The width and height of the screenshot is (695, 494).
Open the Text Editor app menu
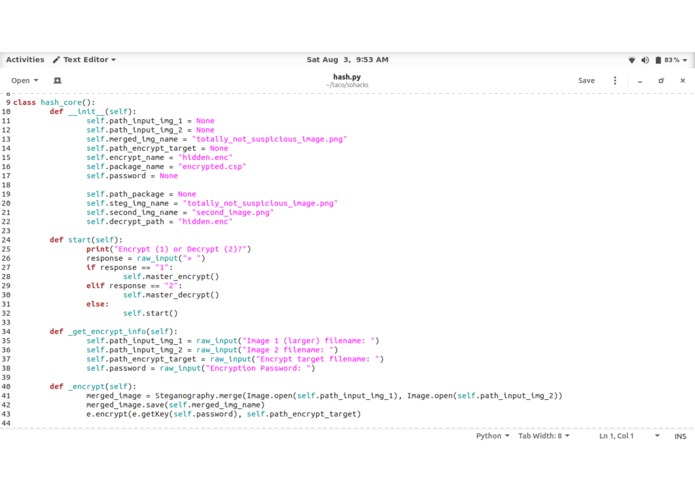pyautogui.click(x=84, y=59)
